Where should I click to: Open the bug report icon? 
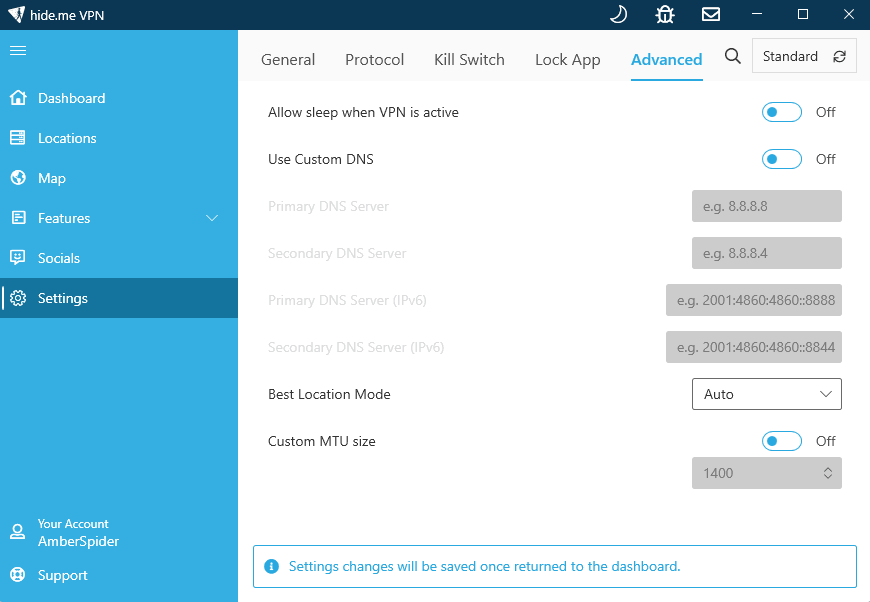(x=664, y=14)
